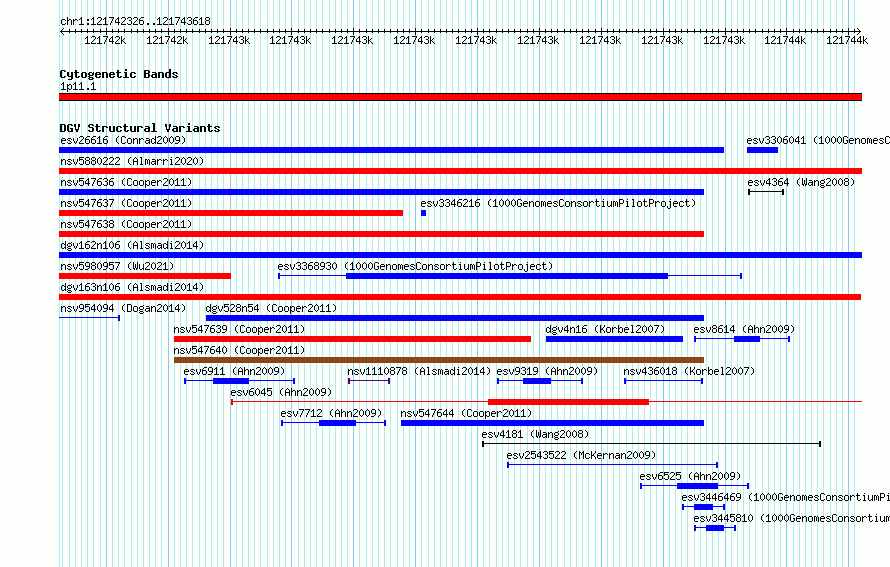
Task: Click the thick blue esv6911 segment
Action: coord(231,381)
